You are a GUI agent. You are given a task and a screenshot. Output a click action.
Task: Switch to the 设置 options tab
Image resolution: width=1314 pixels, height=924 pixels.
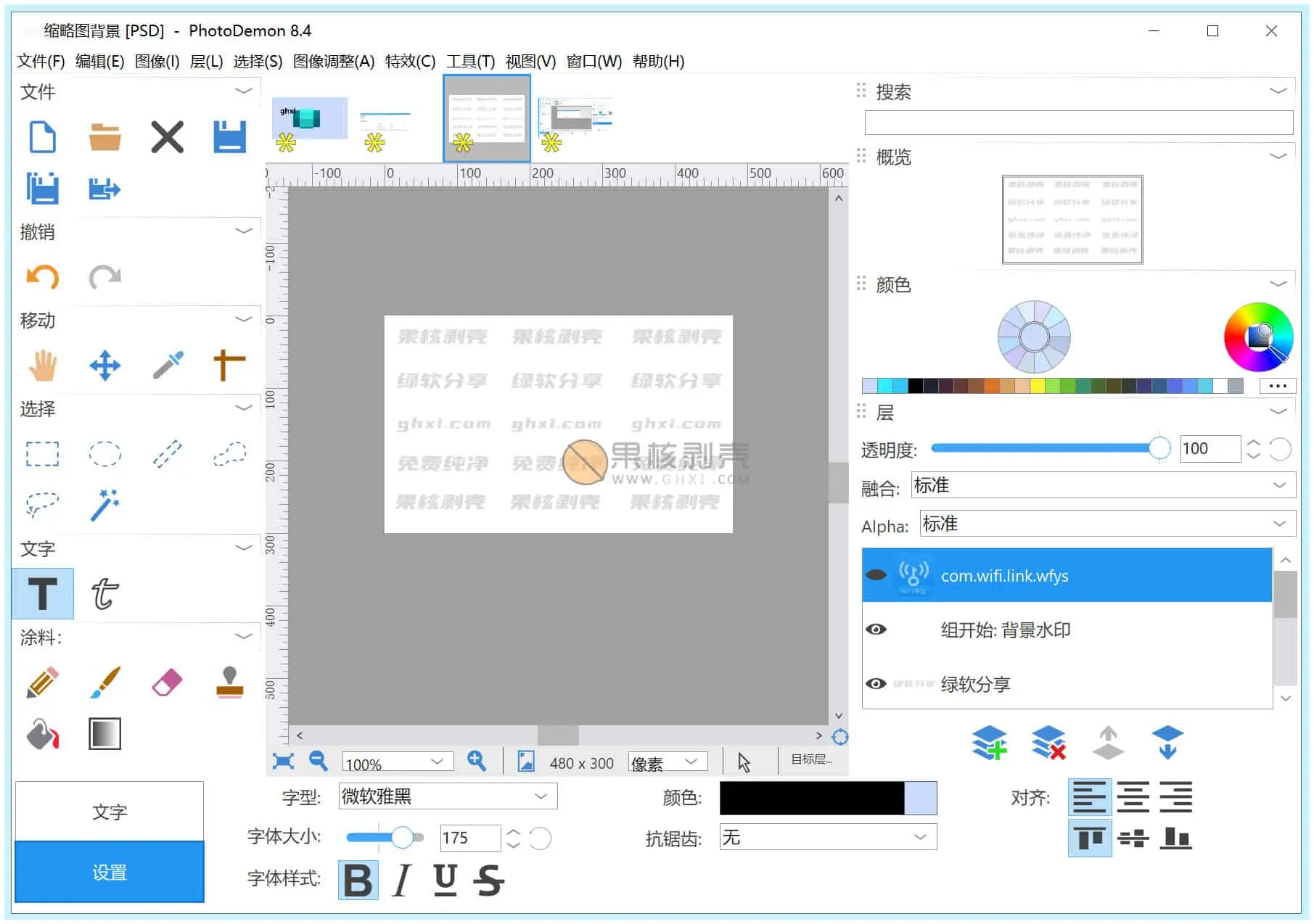(110, 872)
